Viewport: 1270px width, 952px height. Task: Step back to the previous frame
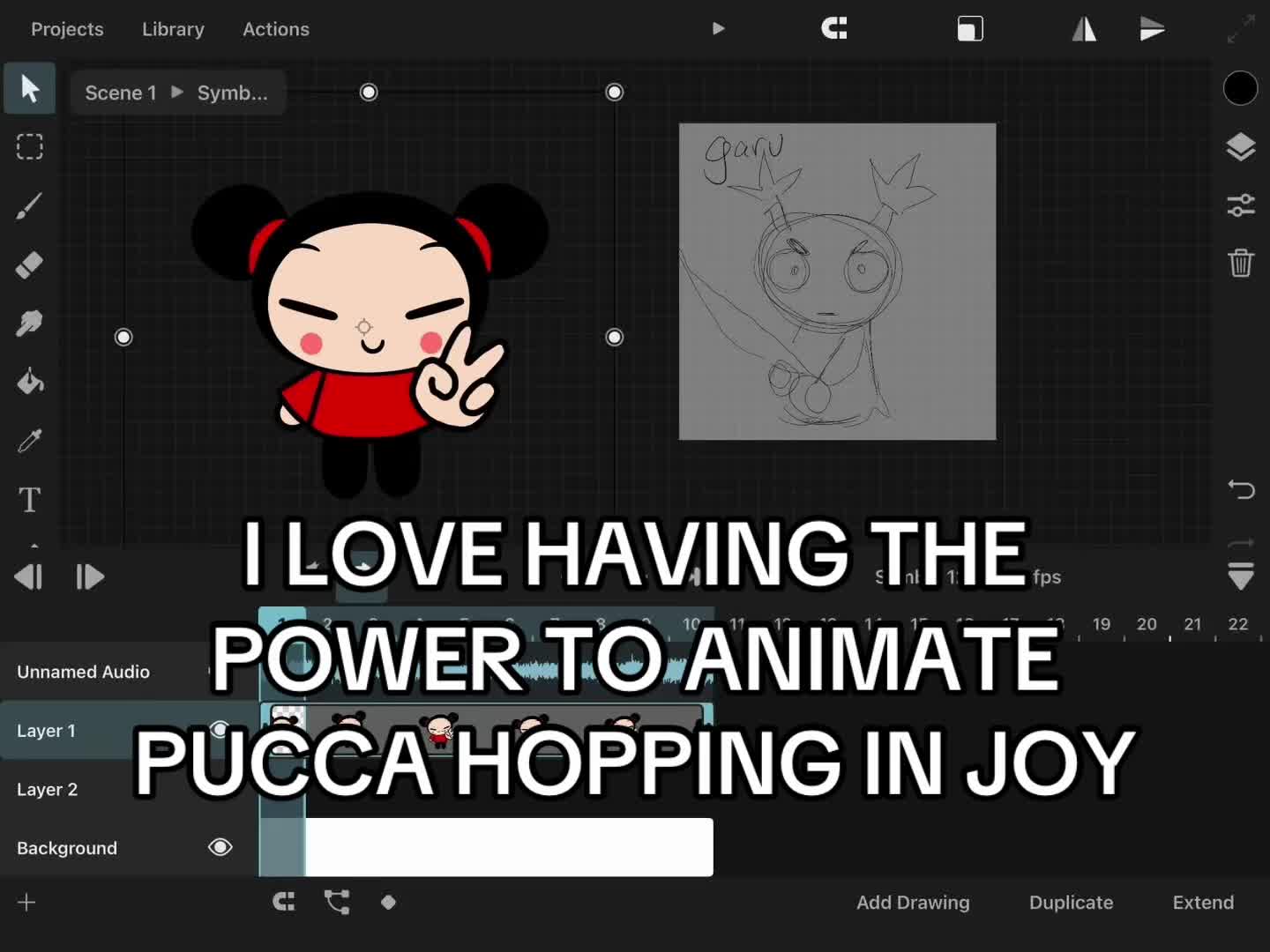pyautogui.click(x=29, y=577)
